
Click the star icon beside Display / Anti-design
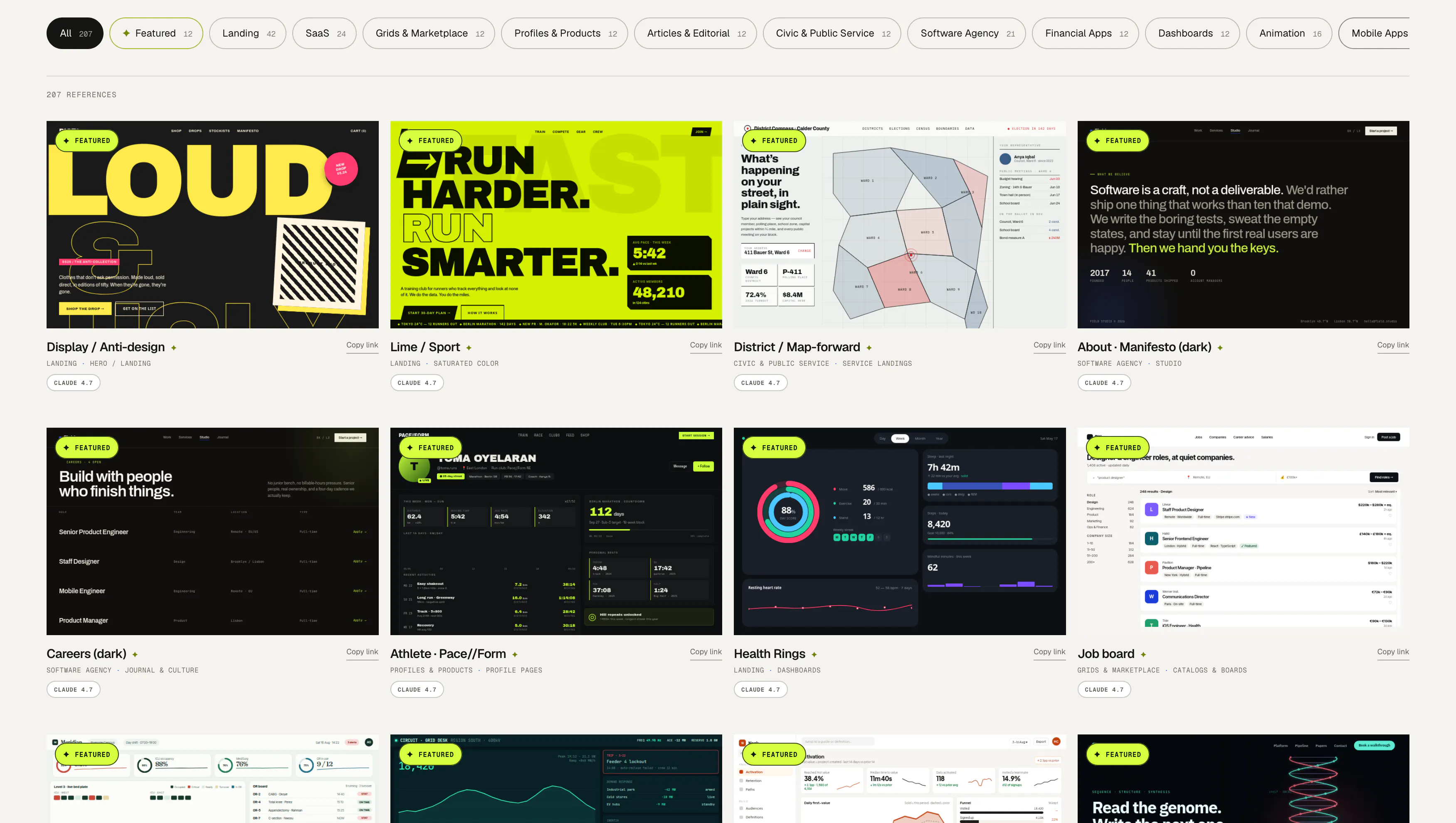173,347
